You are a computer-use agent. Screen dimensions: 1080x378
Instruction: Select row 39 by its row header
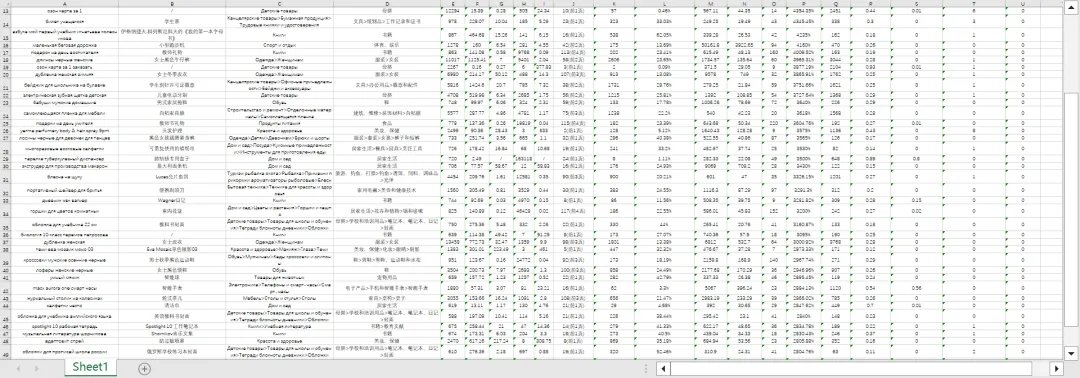6,261
